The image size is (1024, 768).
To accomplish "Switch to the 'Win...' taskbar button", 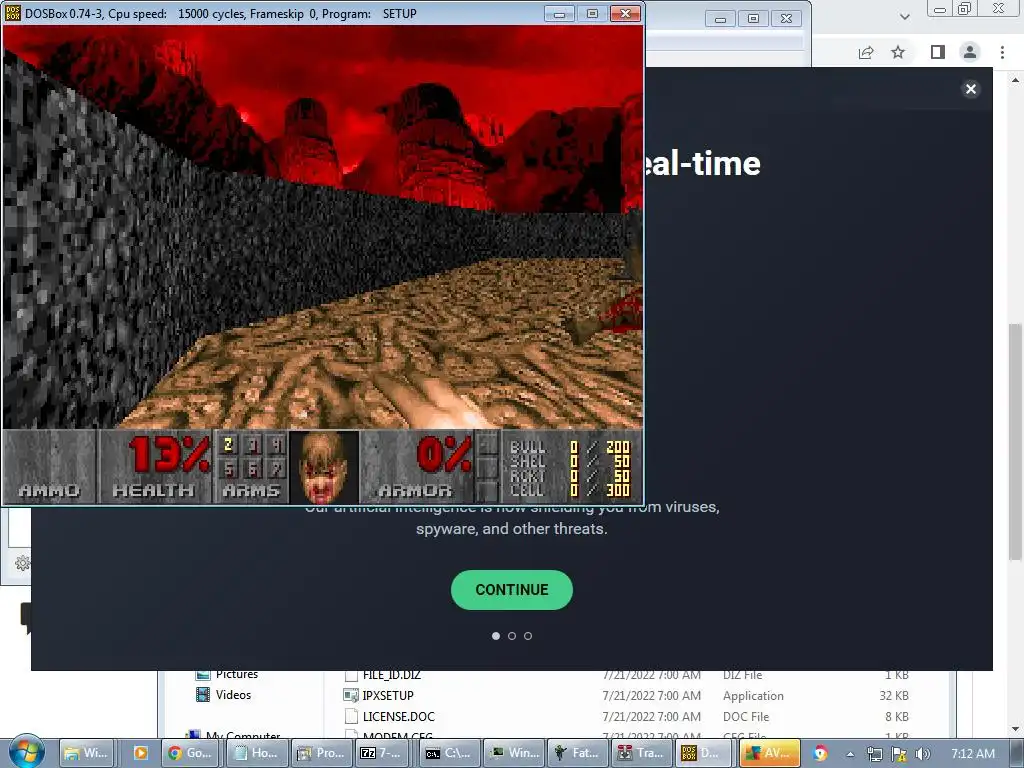I will coord(515,753).
